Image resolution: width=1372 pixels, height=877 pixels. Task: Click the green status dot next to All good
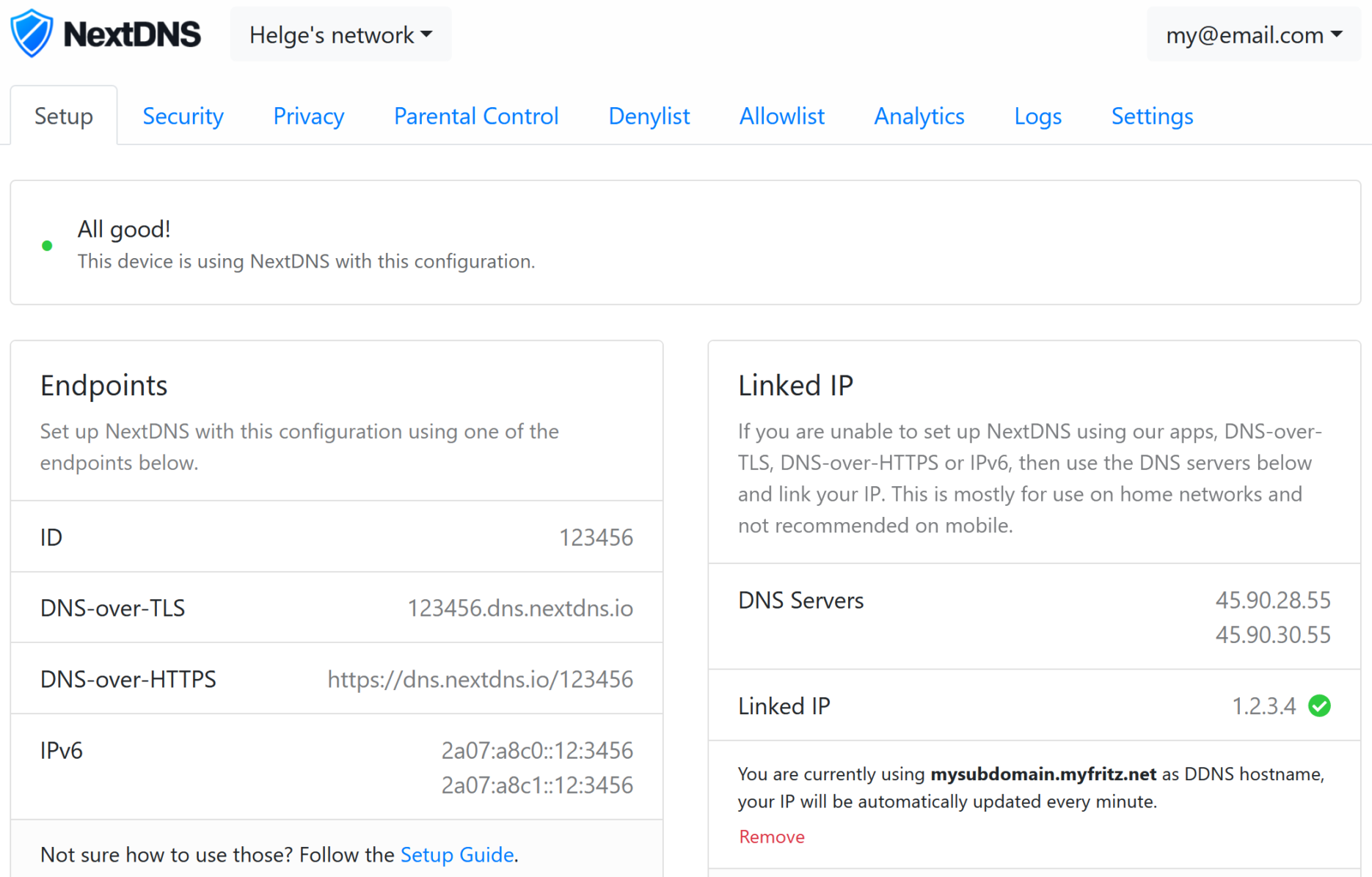(x=47, y=245)
